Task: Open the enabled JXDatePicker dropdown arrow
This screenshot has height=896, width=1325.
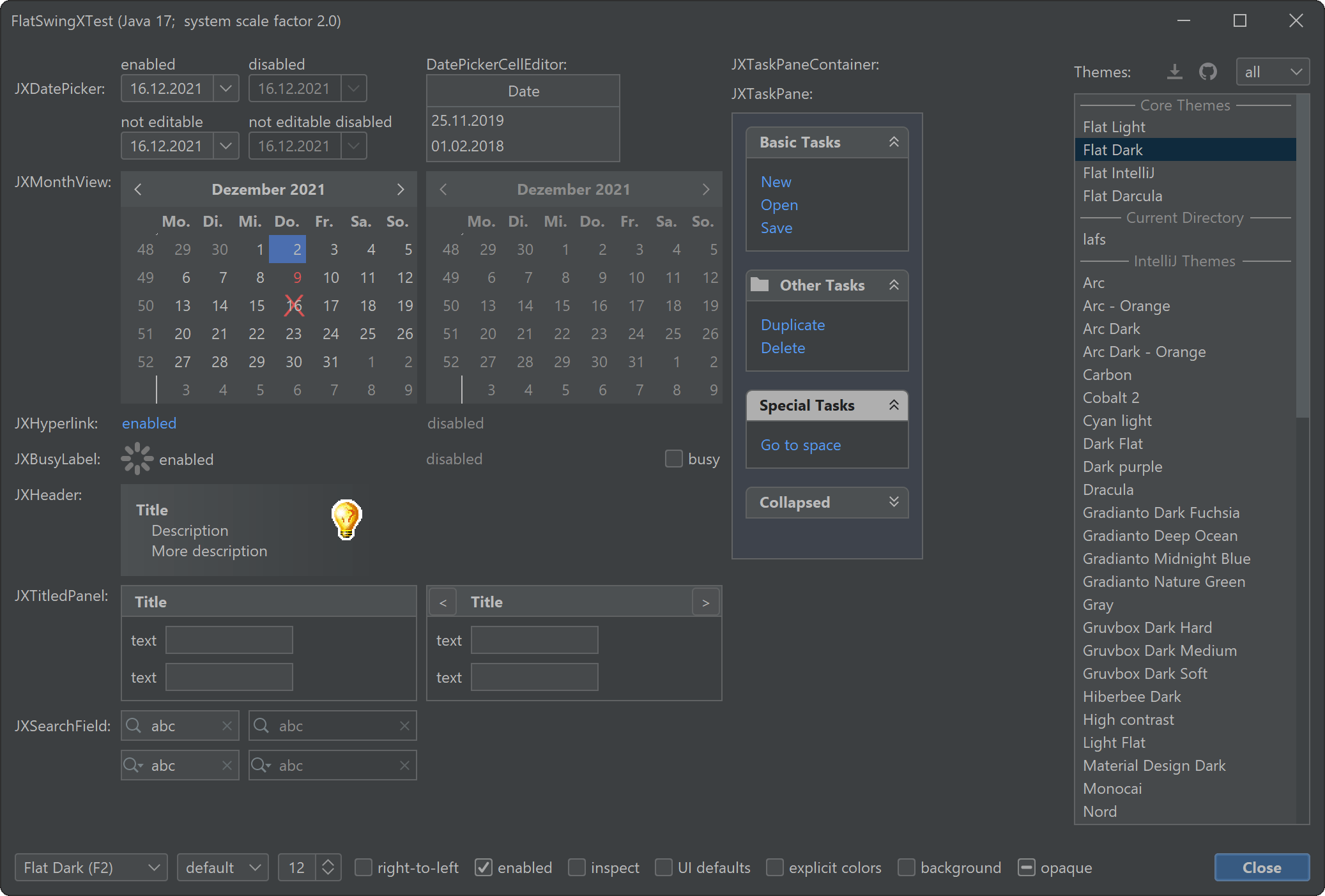Action: (226, 88)
